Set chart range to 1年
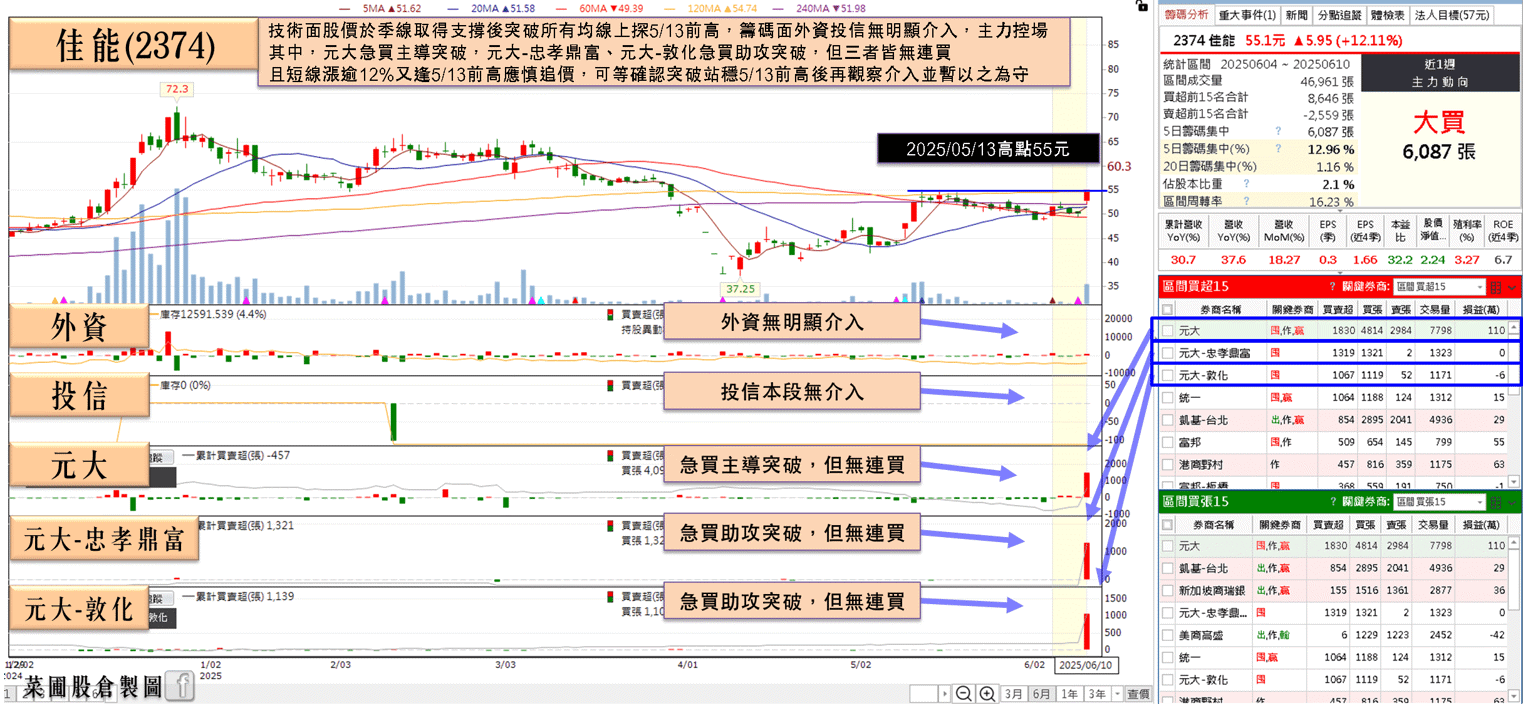Image resolution: width=1523 pixels, height=720 pixels. tap(1069, 694)
